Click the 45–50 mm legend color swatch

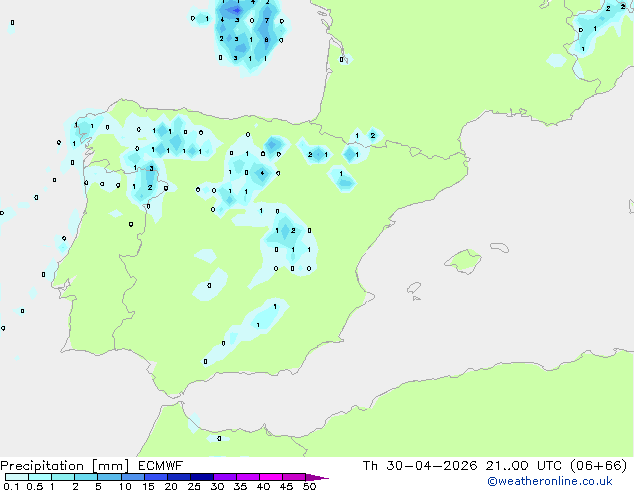(294, 477)
